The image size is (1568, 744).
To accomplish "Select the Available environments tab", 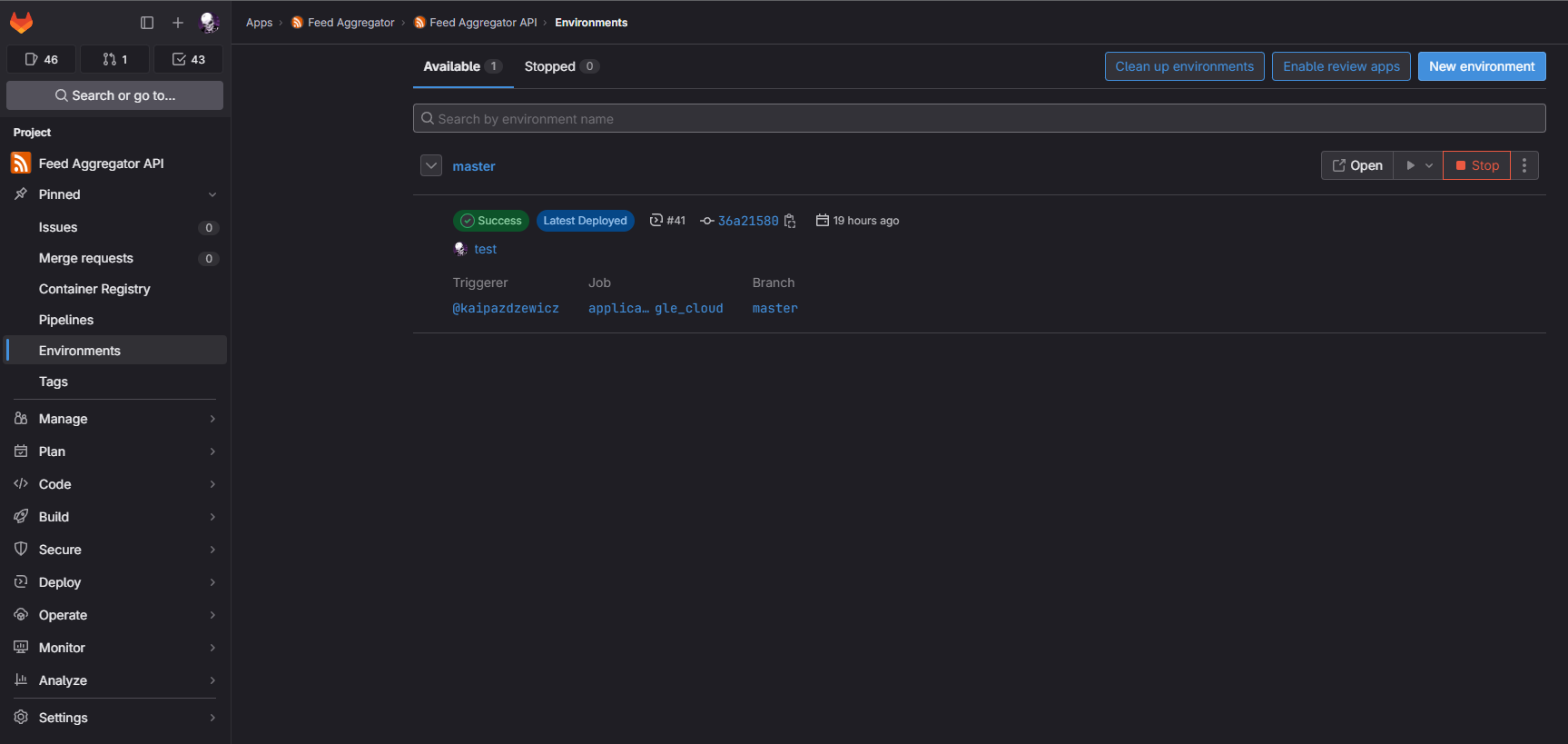I will 462,66.
